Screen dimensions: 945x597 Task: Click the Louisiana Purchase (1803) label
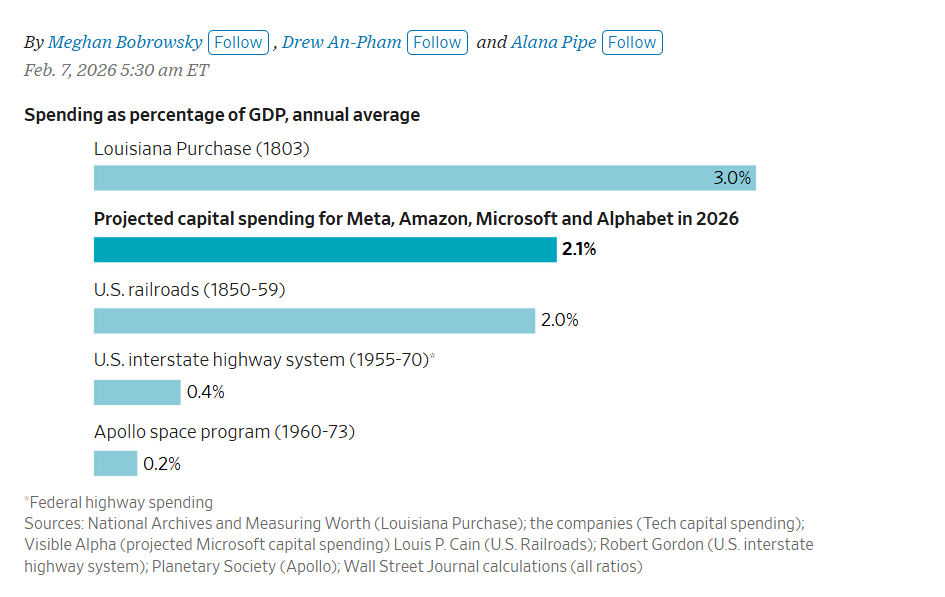pyautogui.click(x=202, y=149)
